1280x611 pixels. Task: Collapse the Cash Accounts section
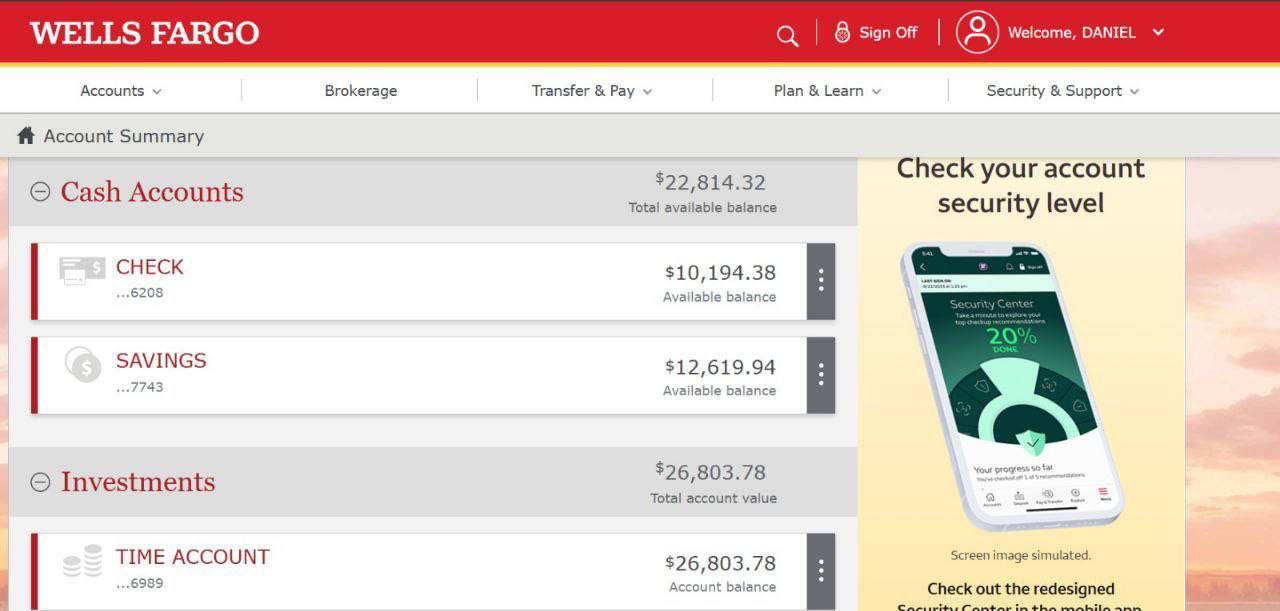(40, 192)
